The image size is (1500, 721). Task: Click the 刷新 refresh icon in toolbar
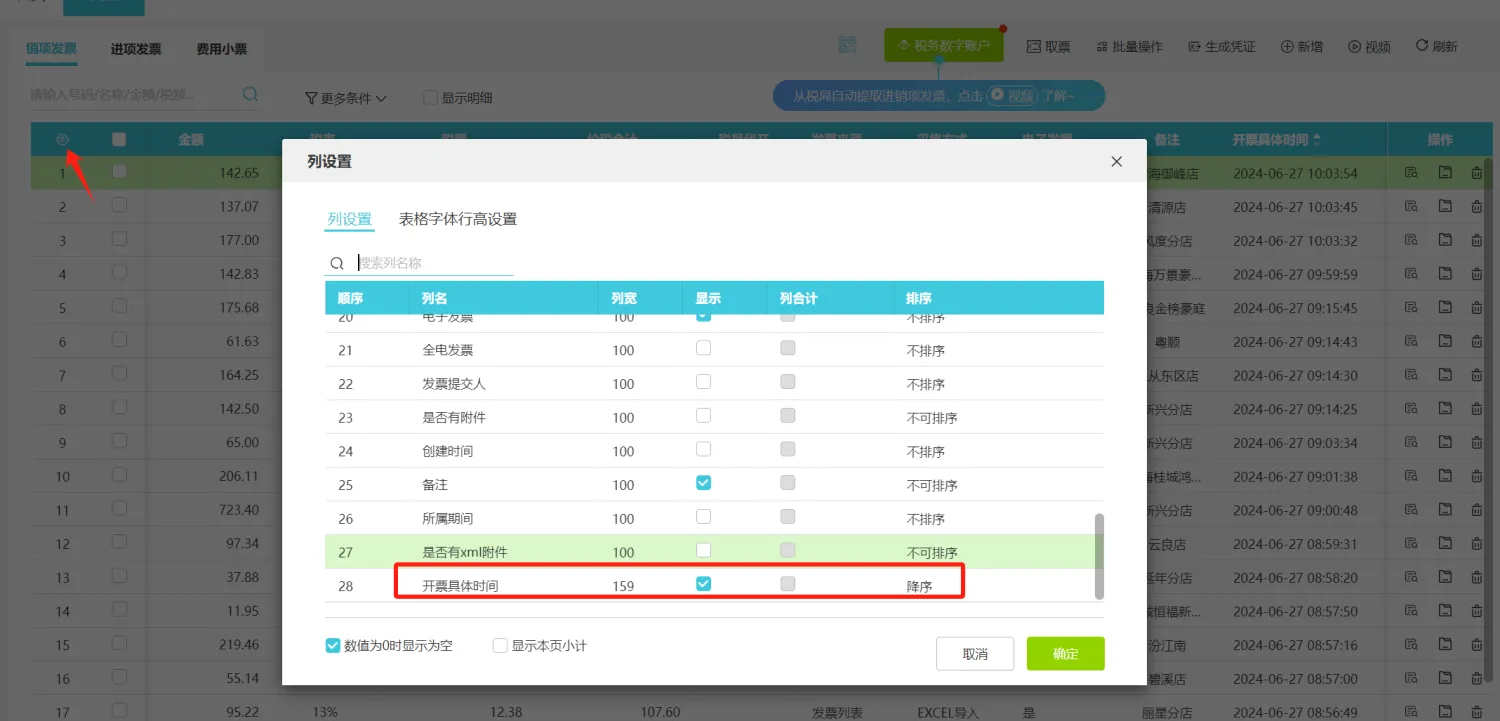tap(1421, 46)
